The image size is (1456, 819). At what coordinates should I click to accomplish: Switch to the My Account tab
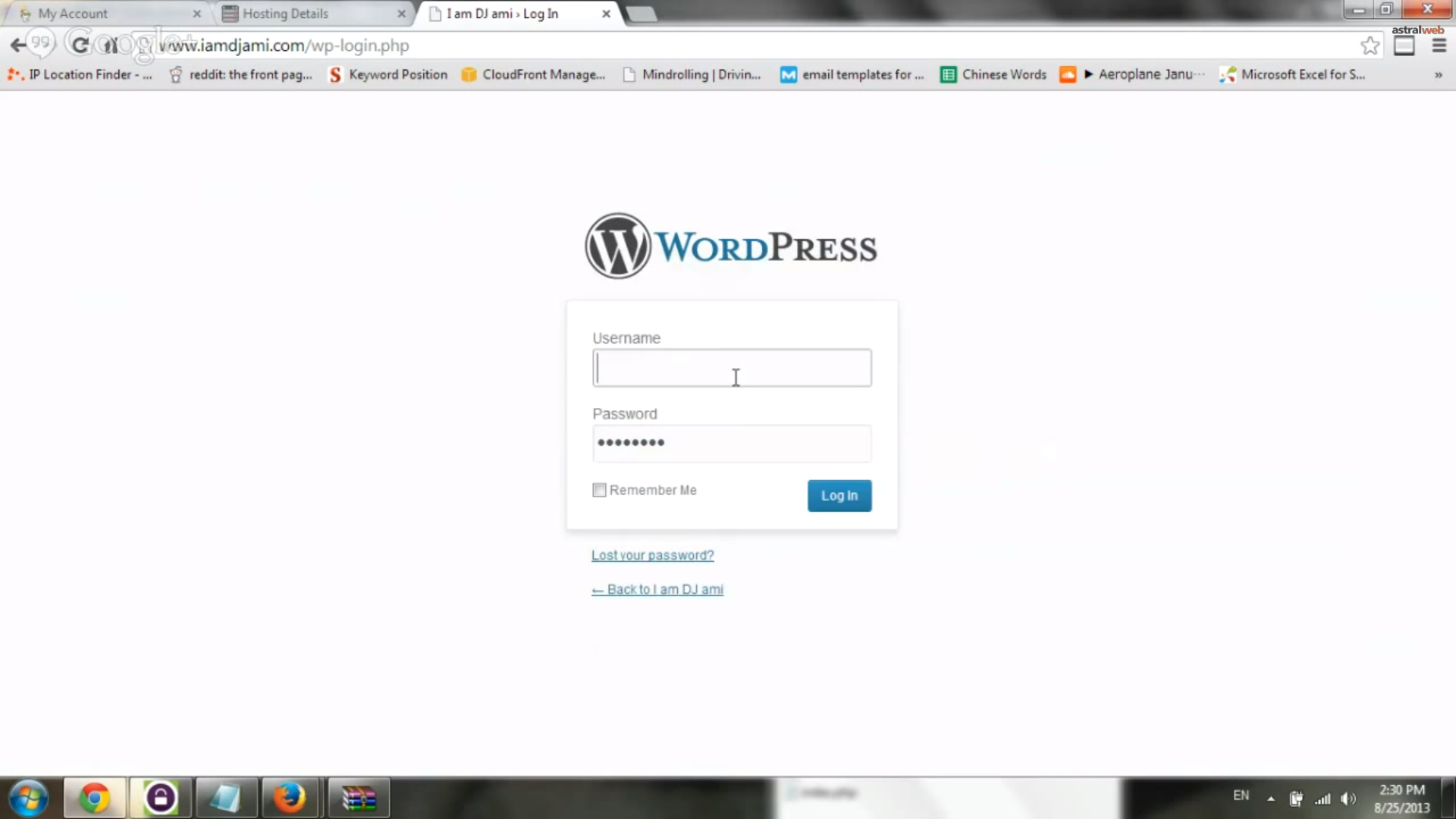pyautogui.click(x=106, y=14)
